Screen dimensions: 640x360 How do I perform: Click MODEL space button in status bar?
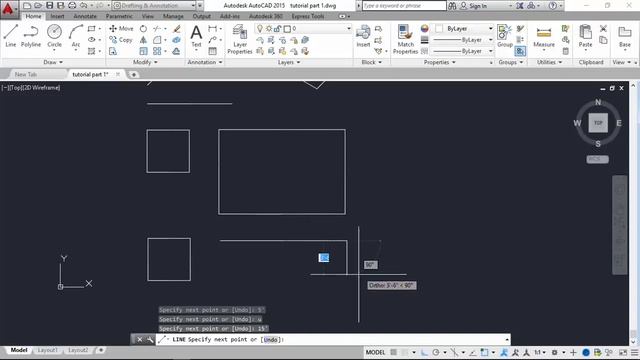click(375, 352)
